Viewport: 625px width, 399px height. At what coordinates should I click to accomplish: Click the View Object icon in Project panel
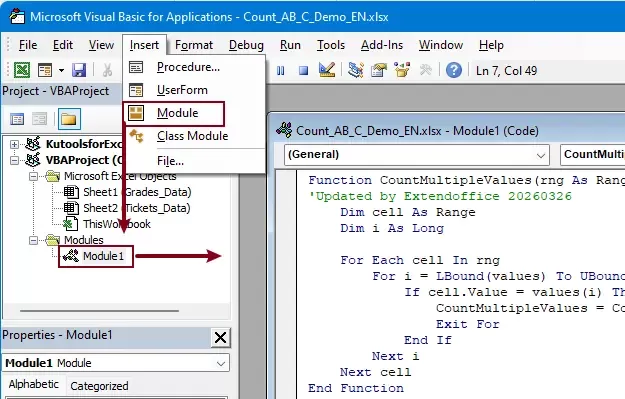tap(39, 119)
